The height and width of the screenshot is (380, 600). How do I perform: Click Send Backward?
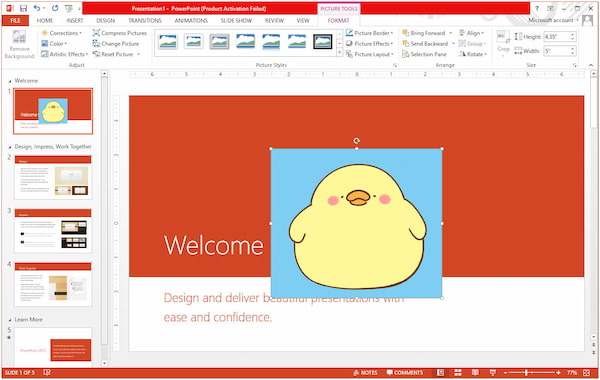pos(425,44)
